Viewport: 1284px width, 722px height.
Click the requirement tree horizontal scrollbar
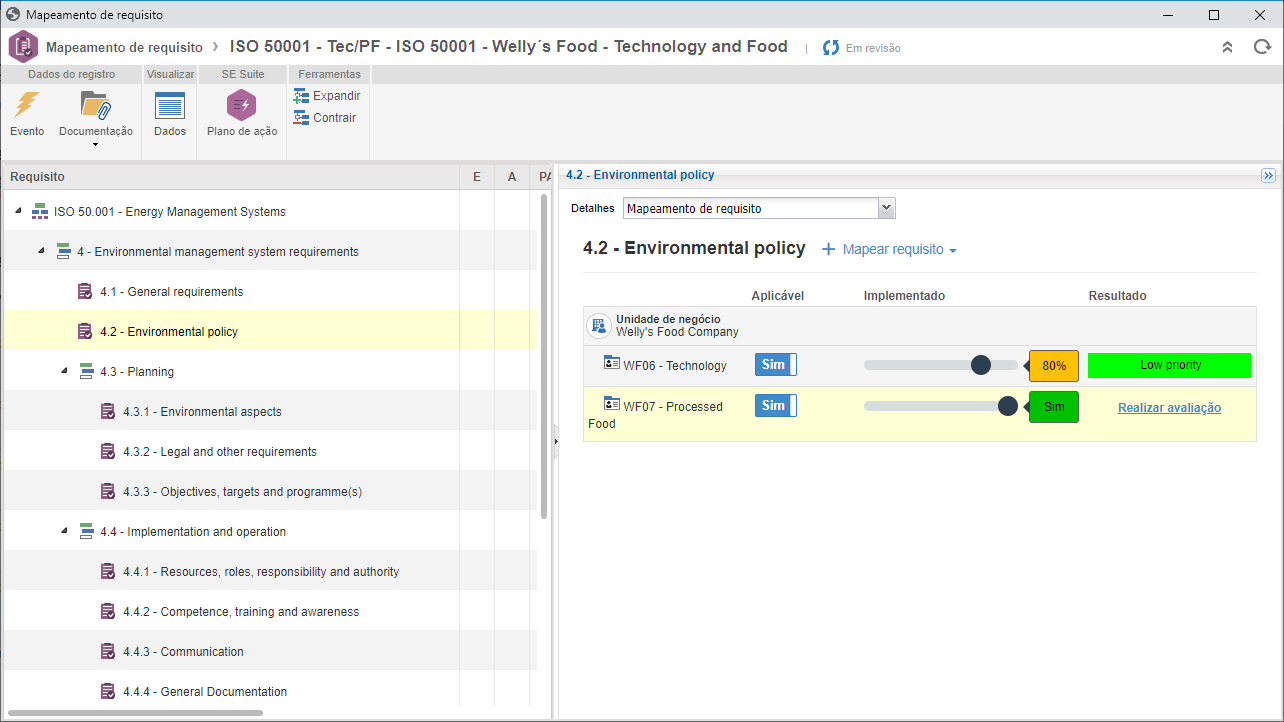point(135,713)
